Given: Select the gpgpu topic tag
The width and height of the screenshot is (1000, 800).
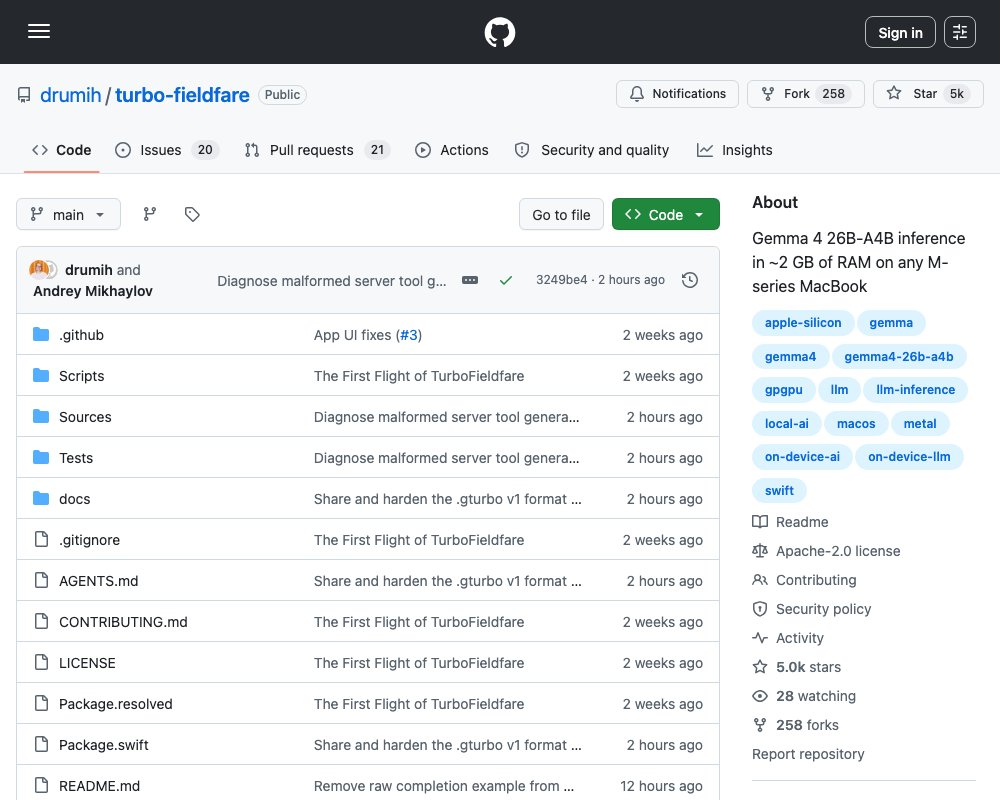Looking at the screenshot, I should pyautogui.click(x=784, y=390).
